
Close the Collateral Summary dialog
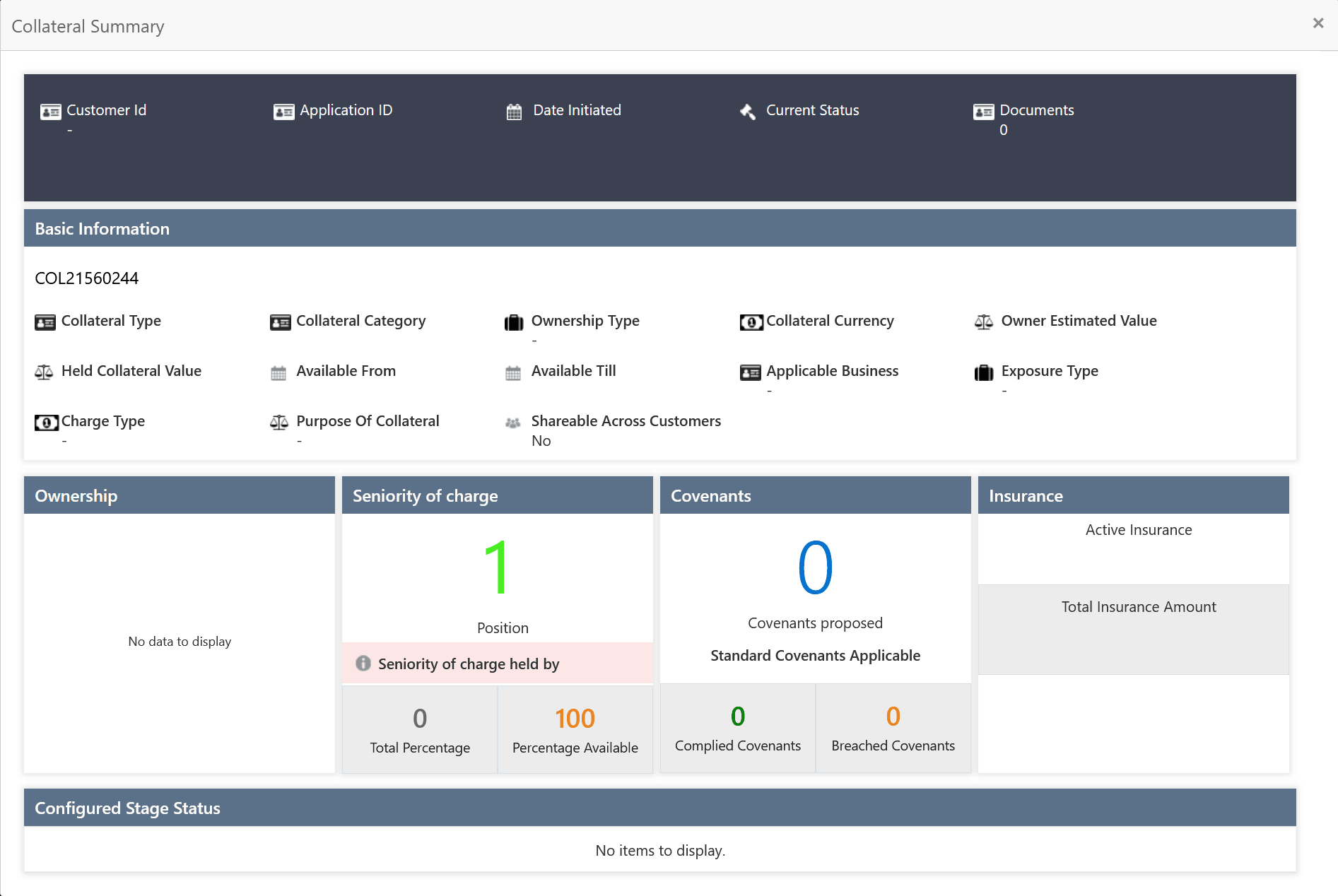1318,23
